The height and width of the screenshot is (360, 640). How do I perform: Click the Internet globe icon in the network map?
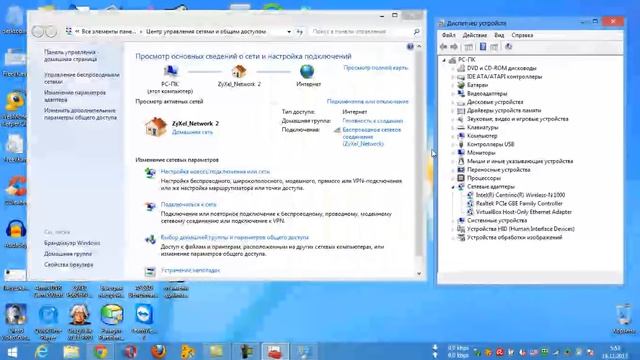pyautogui.click(x=307, y=72)
